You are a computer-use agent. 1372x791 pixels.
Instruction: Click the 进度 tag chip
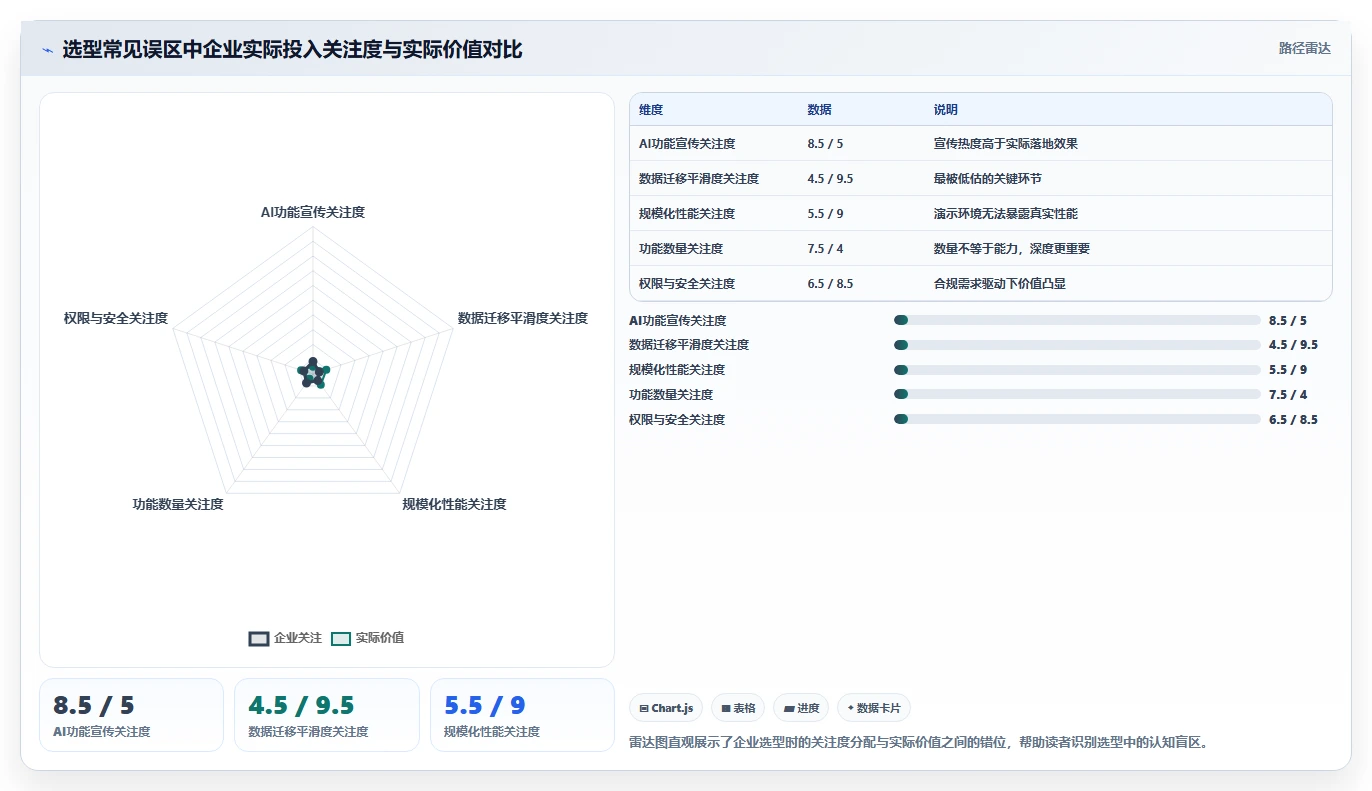801,708
